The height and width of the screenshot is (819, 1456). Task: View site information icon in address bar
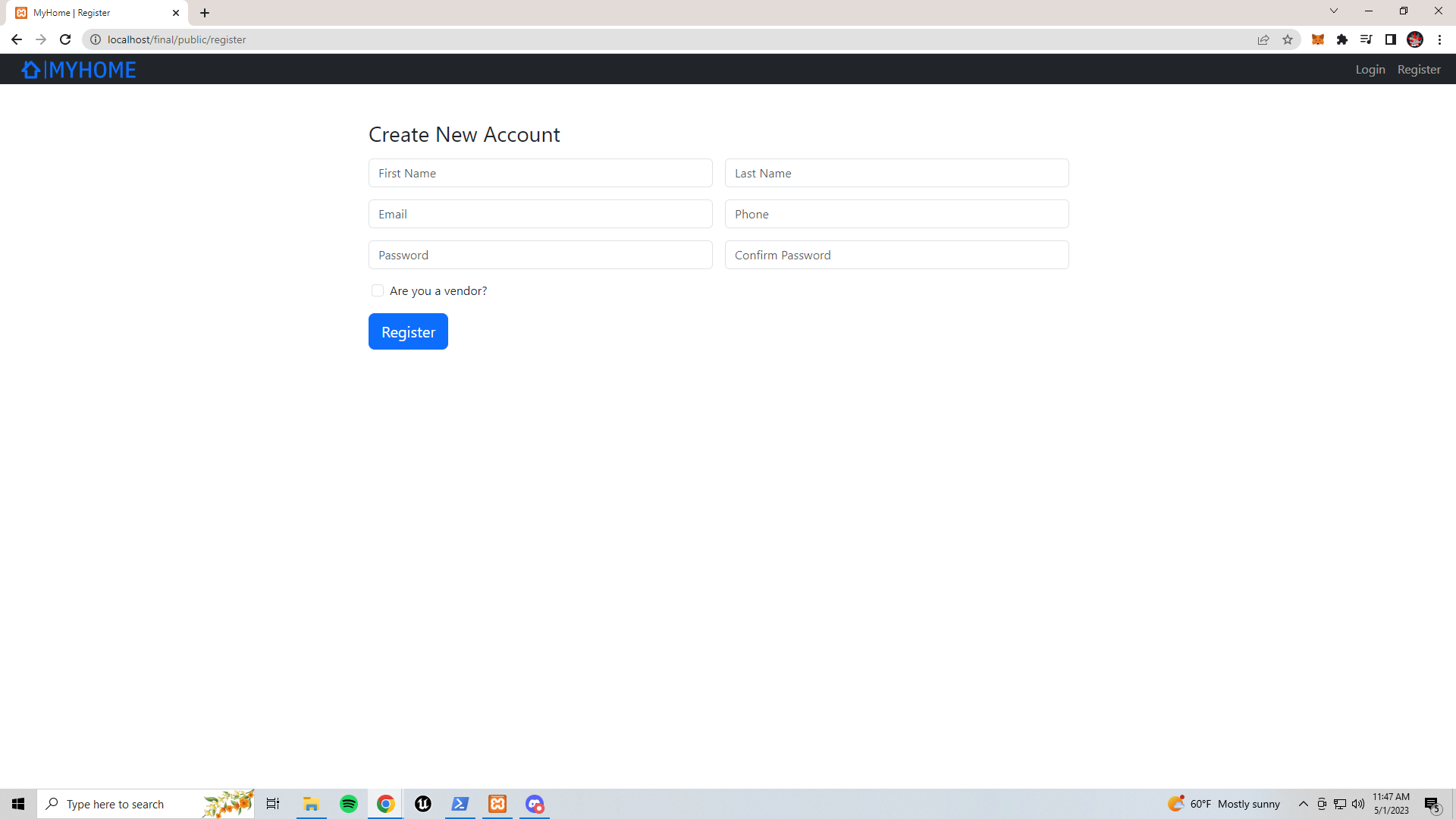pos(96,39)
